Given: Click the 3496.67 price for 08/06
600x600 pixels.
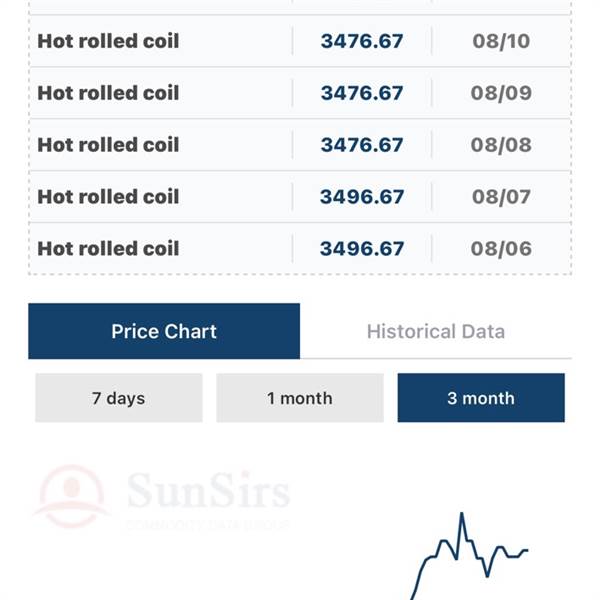Looking at the screenshot, I should (362, 249).
